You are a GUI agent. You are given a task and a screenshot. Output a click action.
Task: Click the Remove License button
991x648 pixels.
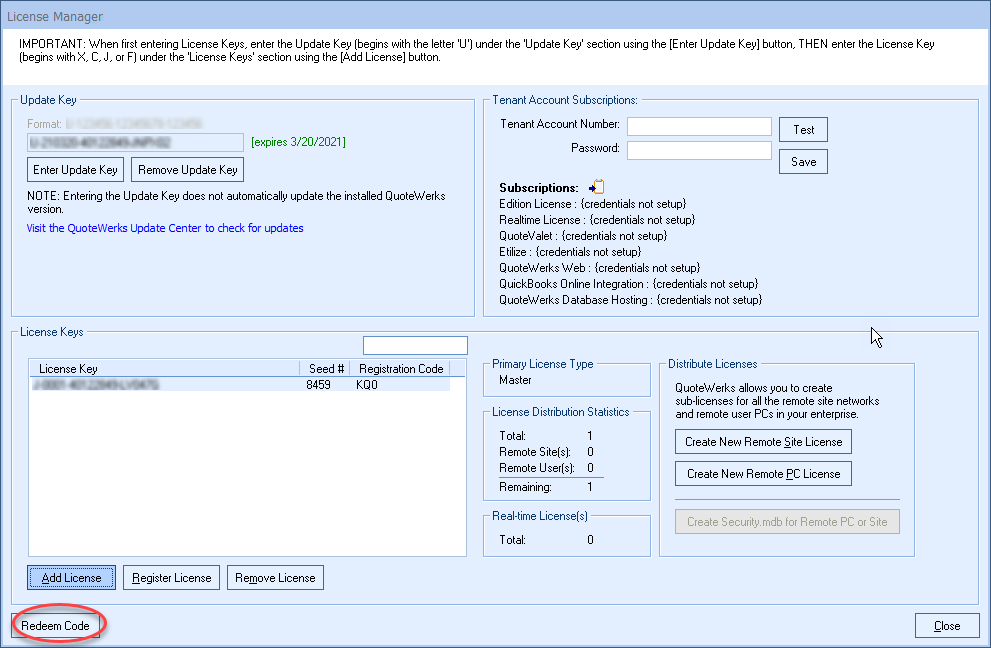(x=275, y=577)
